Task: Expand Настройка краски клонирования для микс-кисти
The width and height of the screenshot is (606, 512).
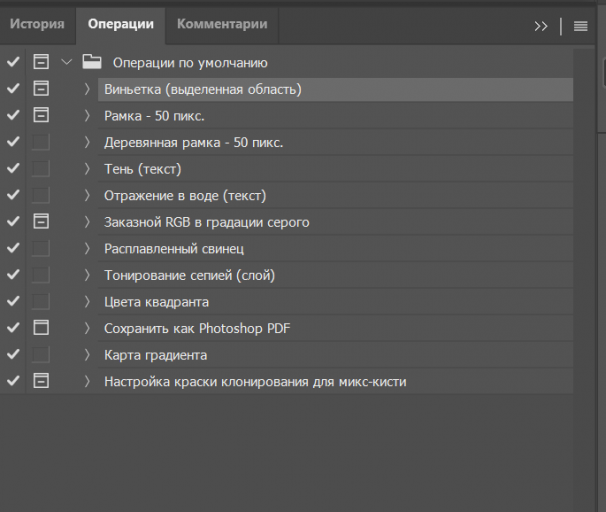Action: tap(87, 381)
